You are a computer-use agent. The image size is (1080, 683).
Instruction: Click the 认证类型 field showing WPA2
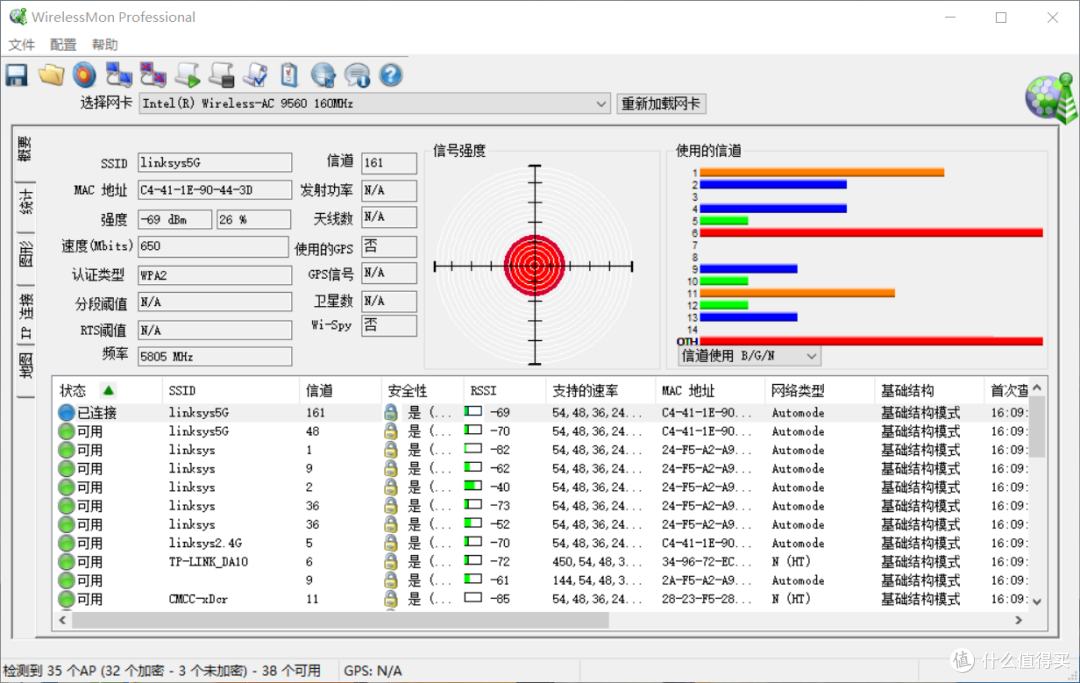215,275
